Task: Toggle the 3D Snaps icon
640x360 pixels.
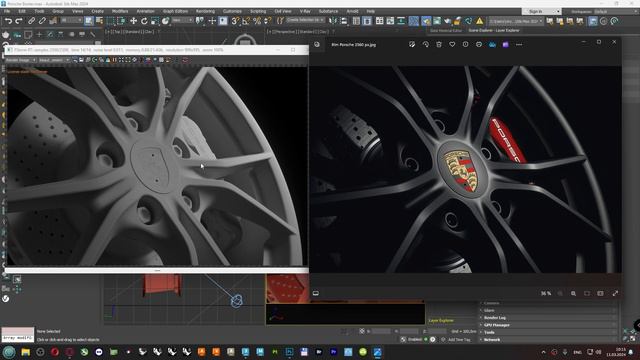Action: point(236,21)
